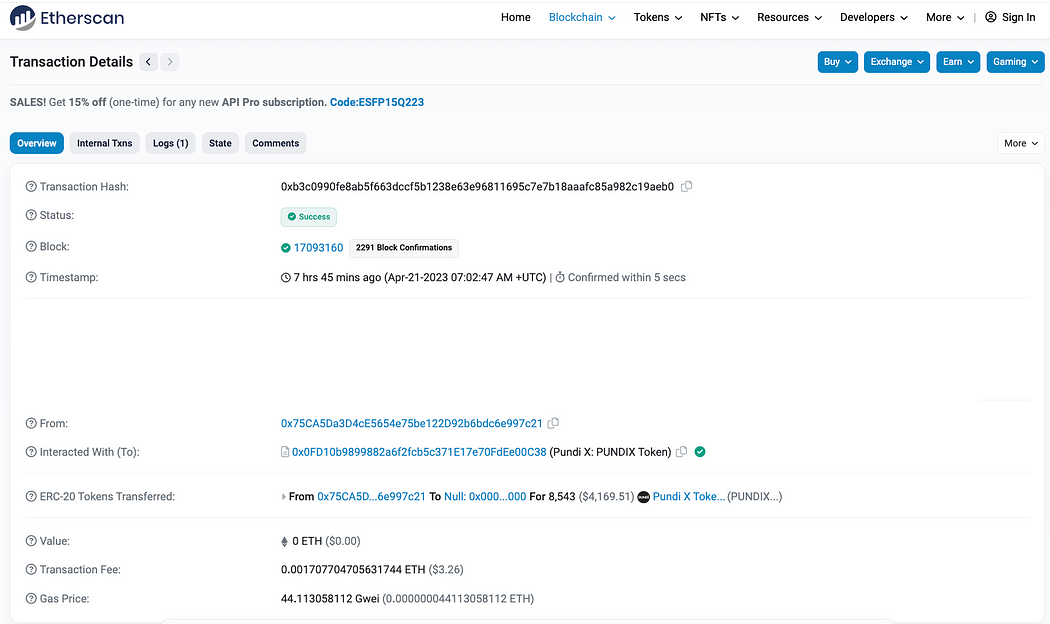Switch to the Internal Txns tab
The width and height of the screenshot is (1050, 624).
105,143
